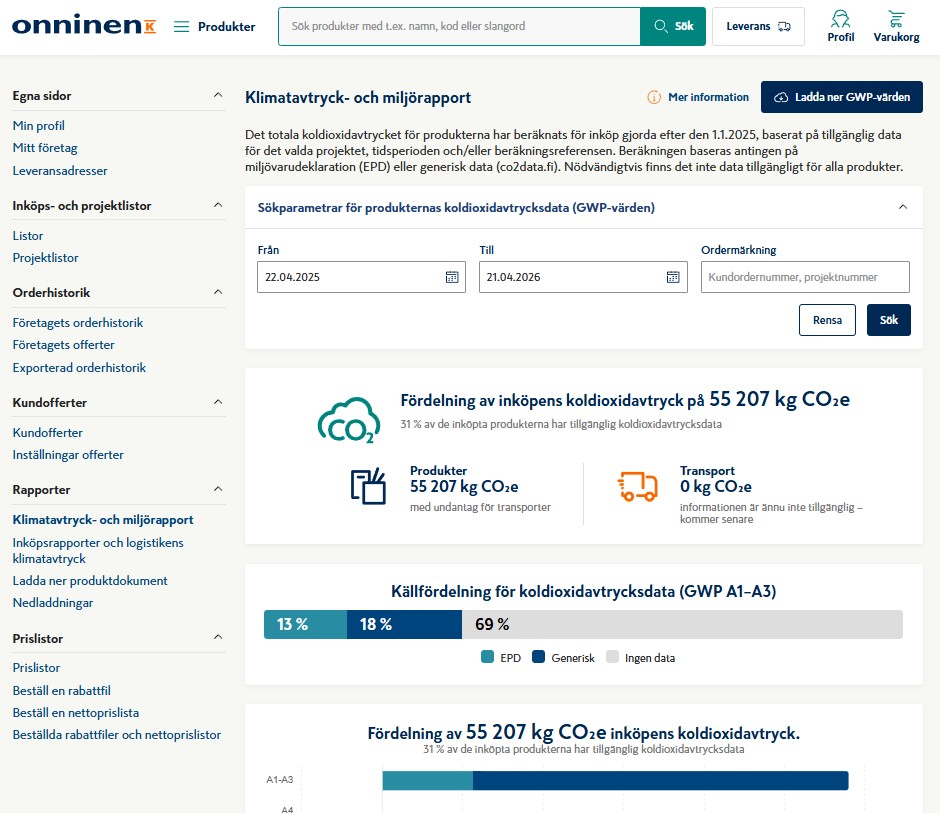This screenshot has width=940, height=813.
Task: Click the Rensa button
Action: (x=827, y=320)
